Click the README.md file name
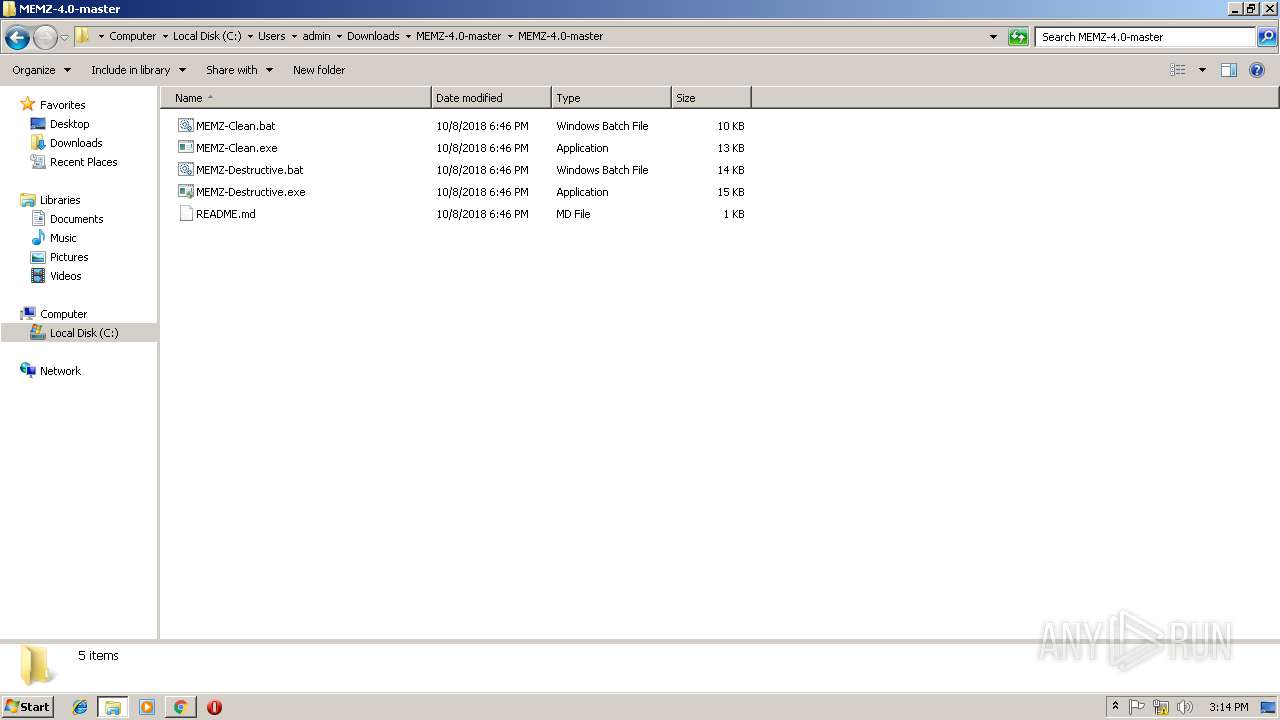1280x720 pixels. [x=226, y=214]
